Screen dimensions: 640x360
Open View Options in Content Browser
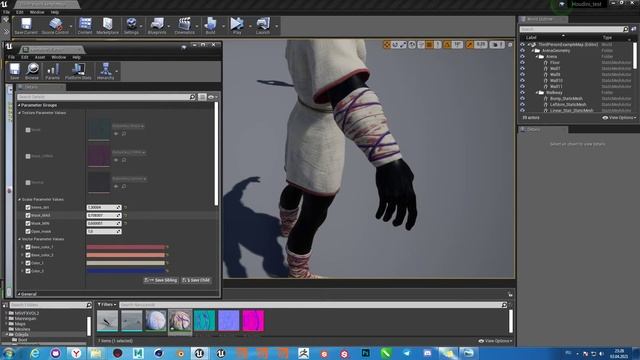(x=495, y=341)
